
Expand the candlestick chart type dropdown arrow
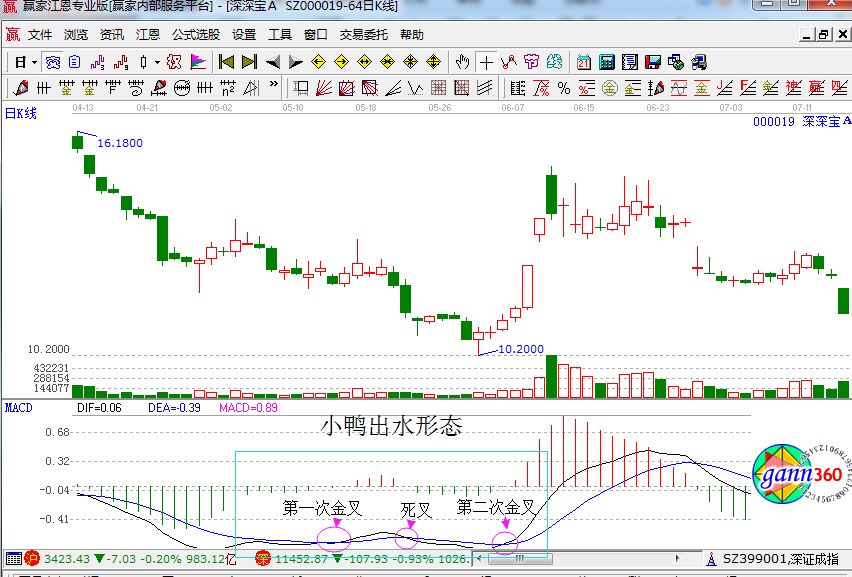pos(156,62)
